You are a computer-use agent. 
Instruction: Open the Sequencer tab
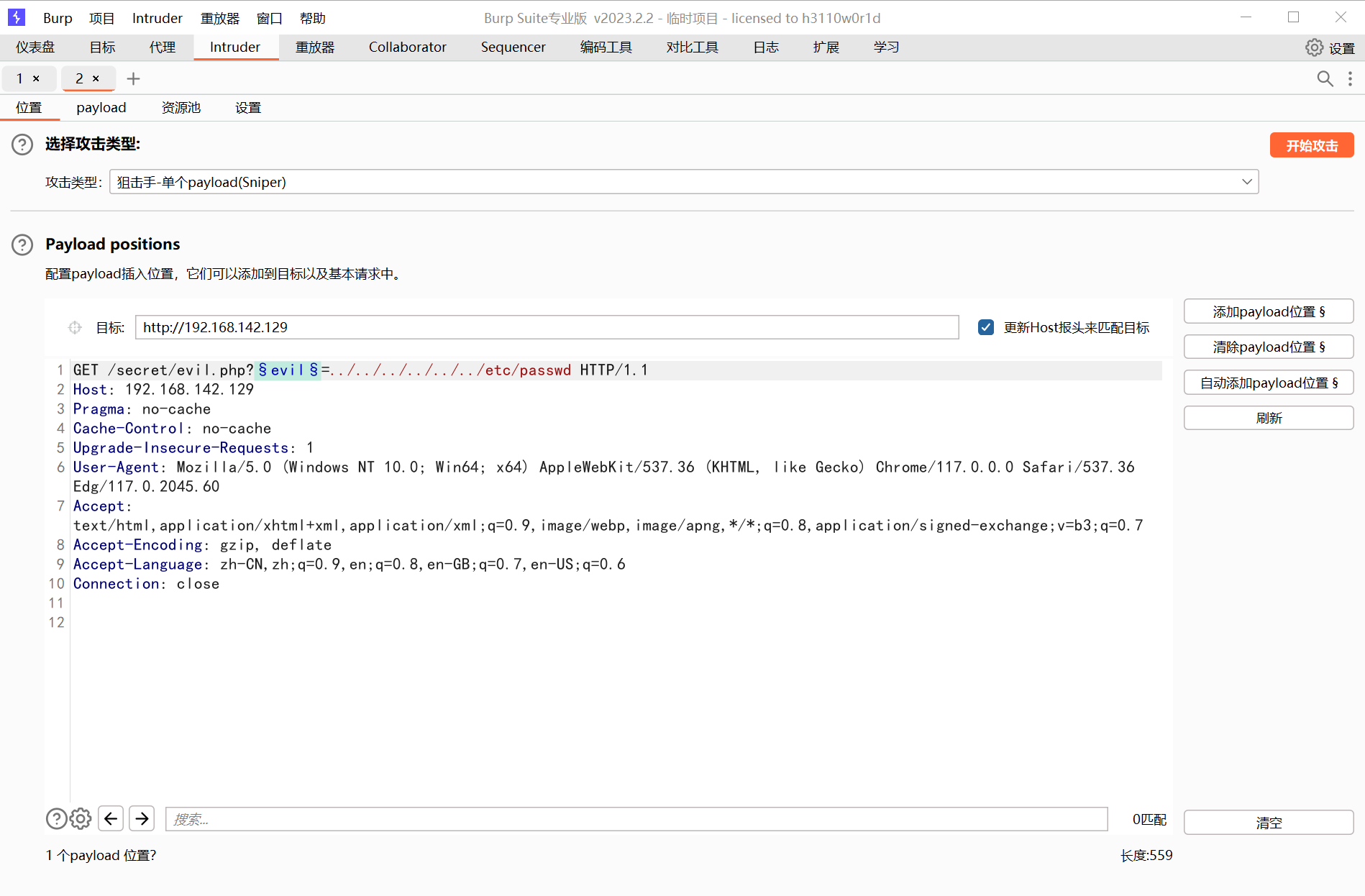point(513,47)
